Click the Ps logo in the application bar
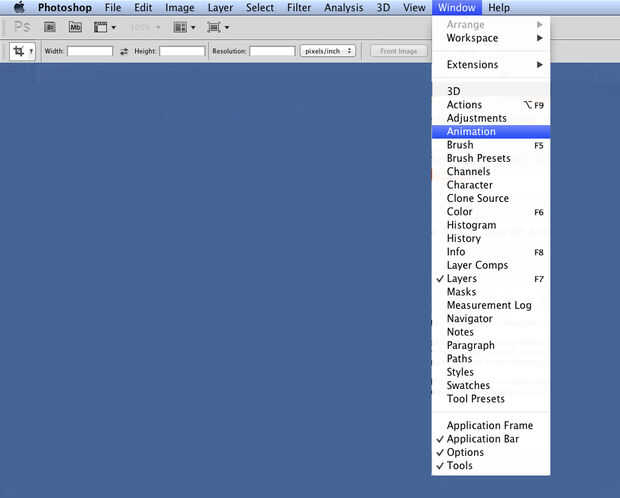620x498 pixels. click(x=22, y=27)
